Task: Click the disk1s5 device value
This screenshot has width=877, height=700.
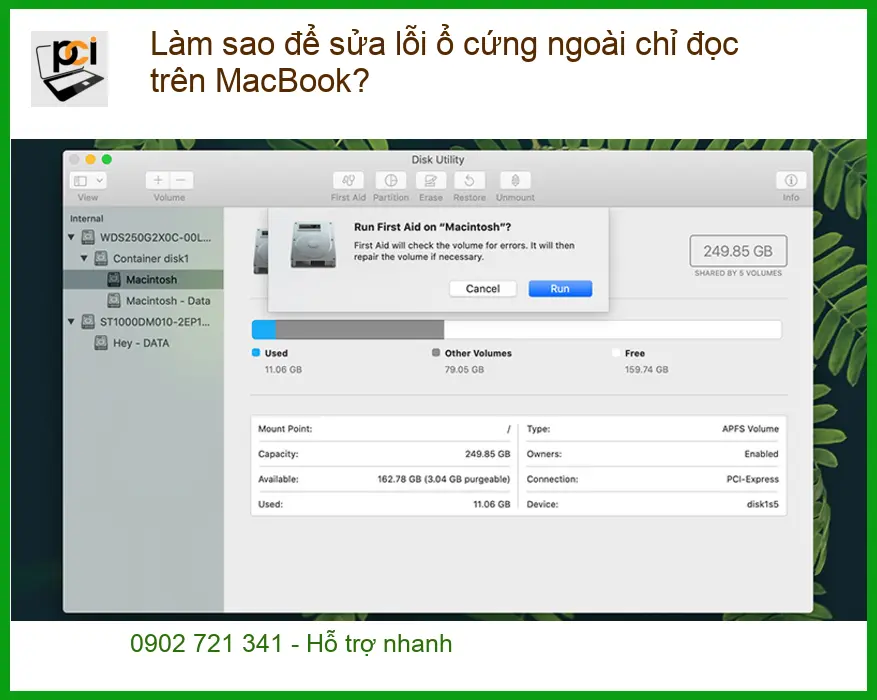Action: click(762, 504)
